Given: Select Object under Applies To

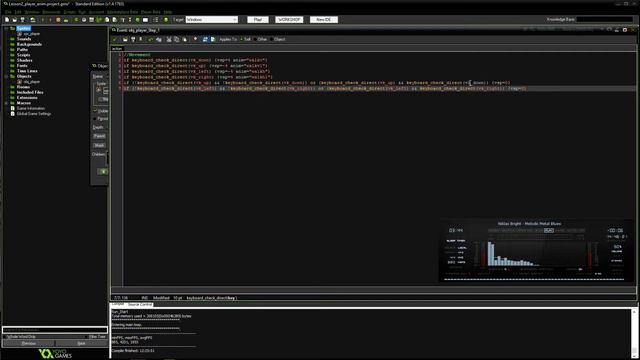Looking at the screenshot, I should click(278, 39).
